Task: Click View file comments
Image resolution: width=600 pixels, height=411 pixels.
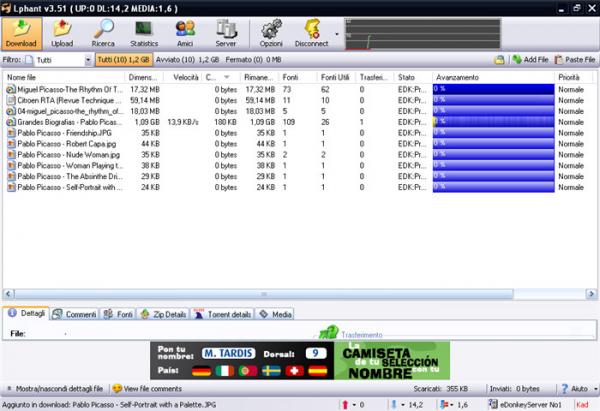Action: pos(147,389)
